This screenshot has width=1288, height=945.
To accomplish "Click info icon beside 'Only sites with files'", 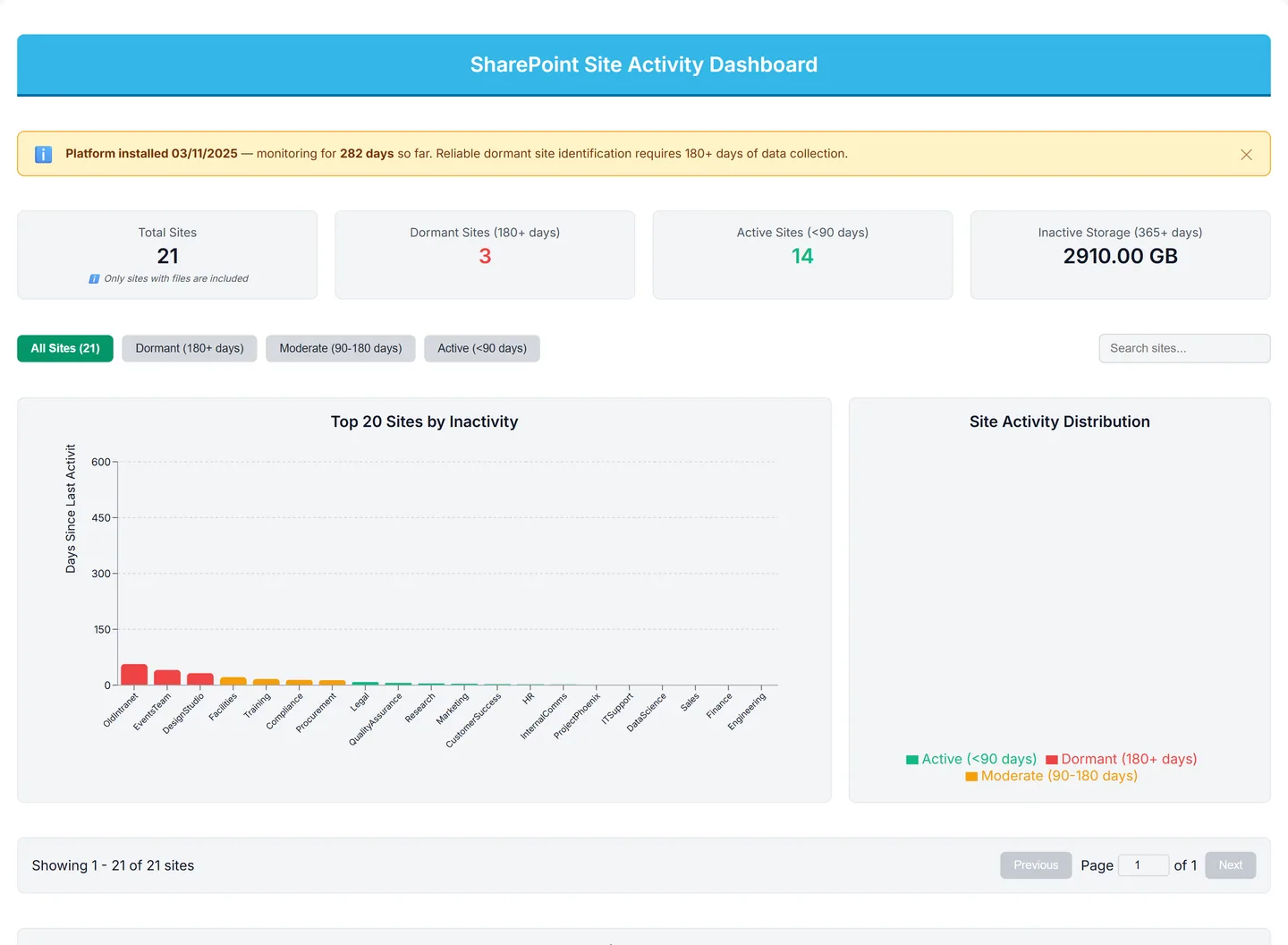I will (x=94, y=279).
